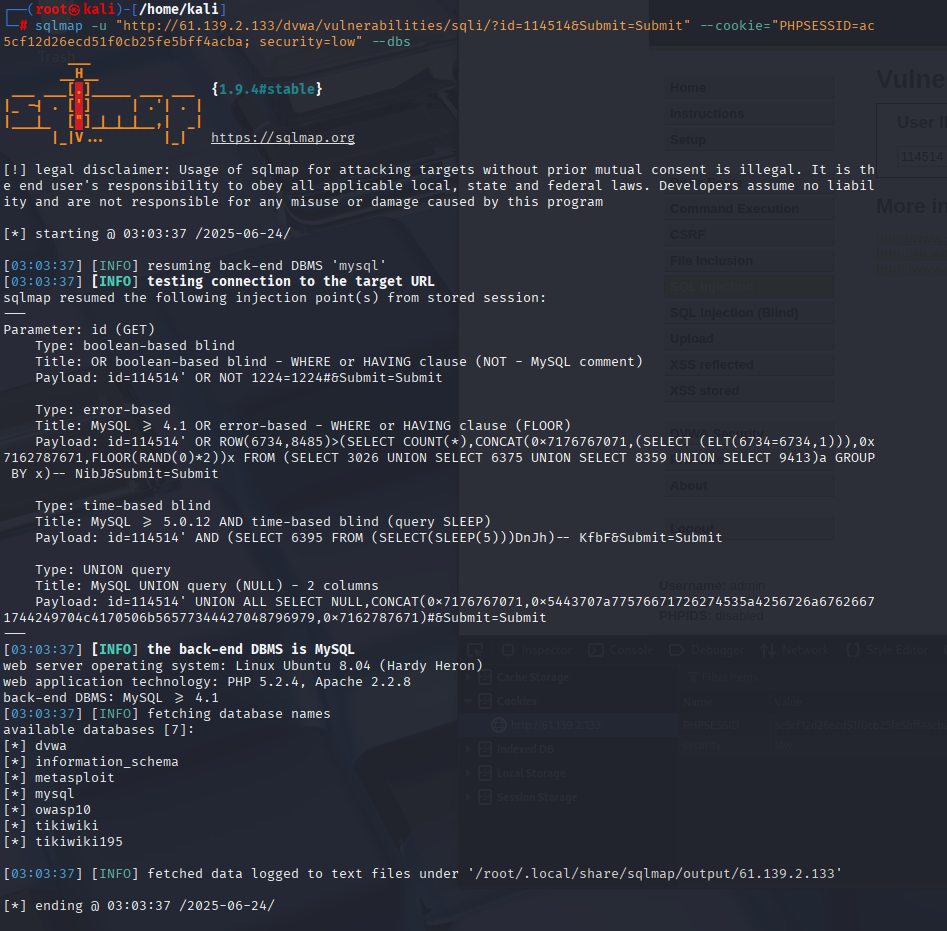Click the User ID field containing 114514
The width and height of the screenshot is (947, 931).
pos(922,157)
